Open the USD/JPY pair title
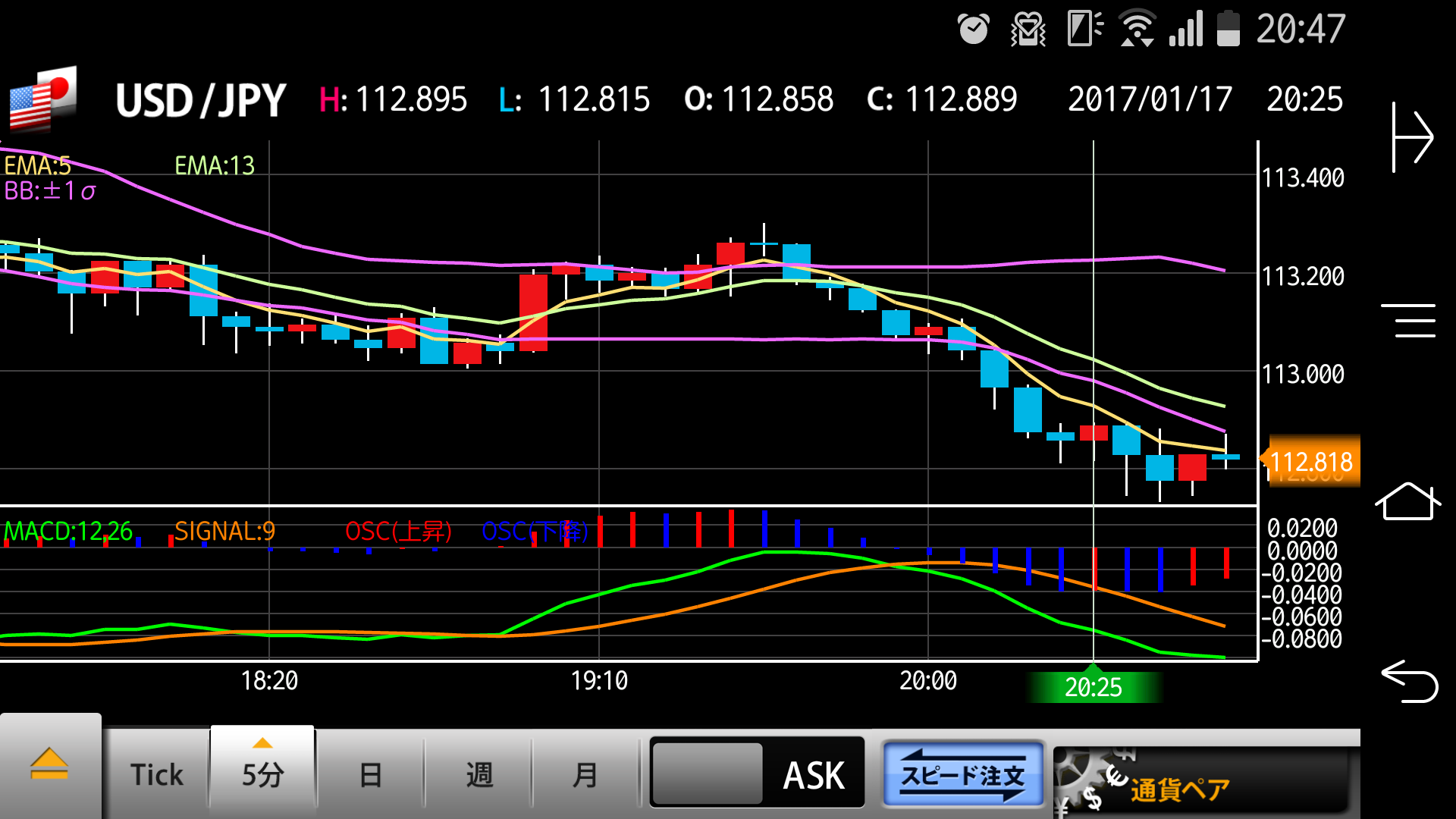The width and height of the screenshot is (1456, 819). pyautogui.click(x=201, y=100)
